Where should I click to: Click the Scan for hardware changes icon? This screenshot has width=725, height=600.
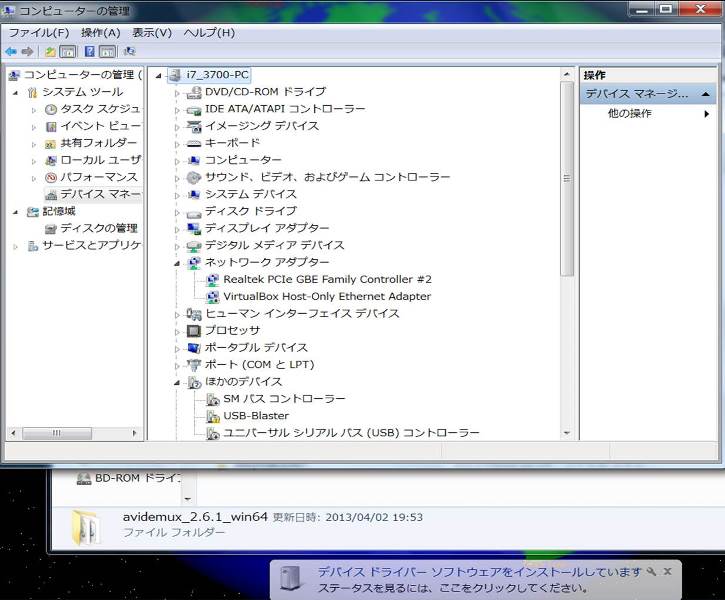130,51
